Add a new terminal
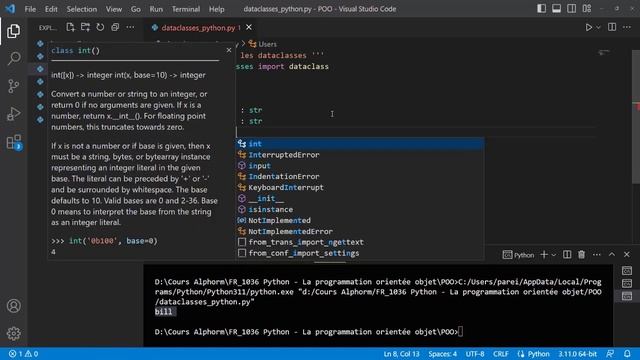 click(544, 255)
